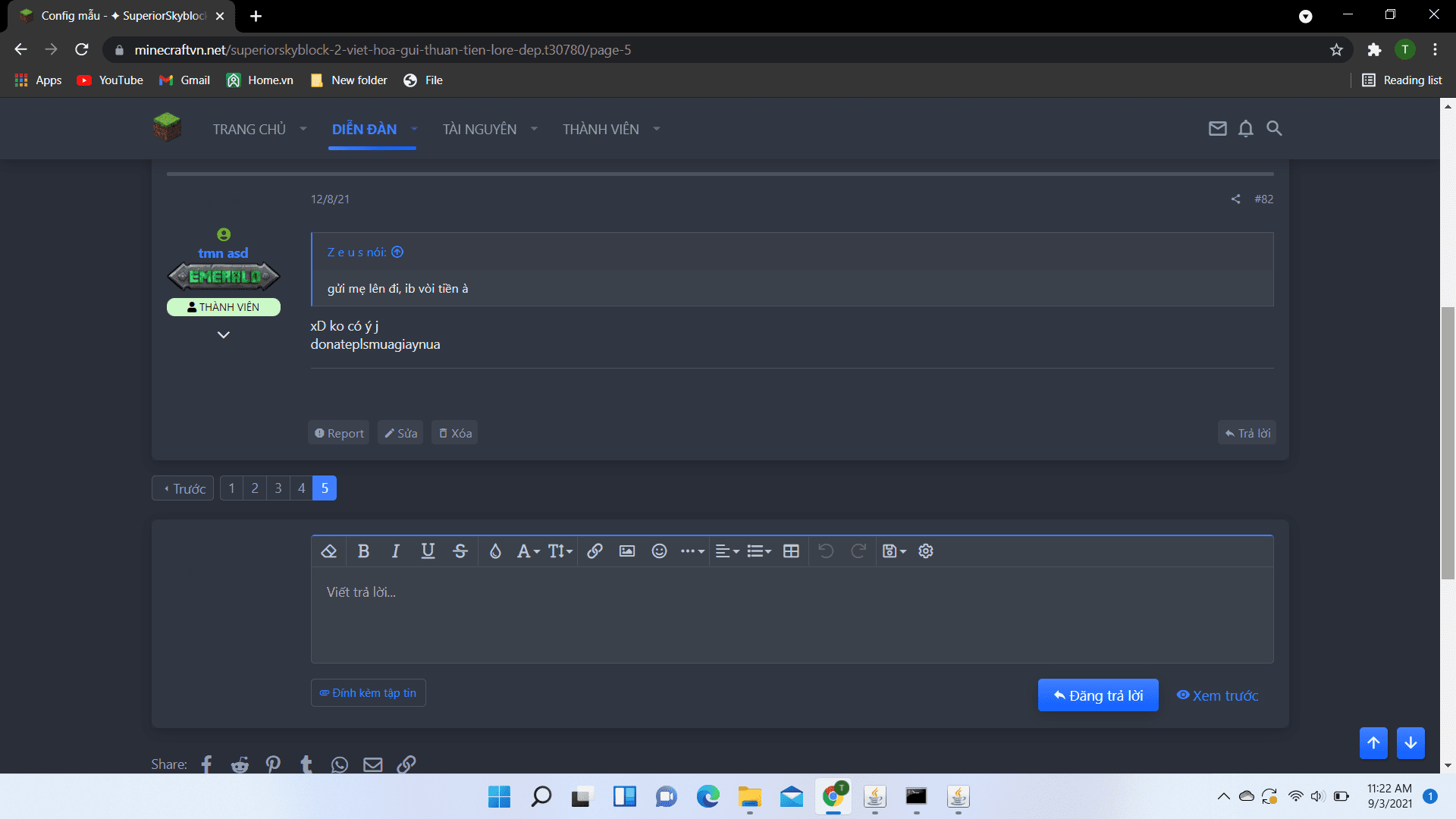This screenshot has height=819, width=1456.
Task: Open the more insert options dropdown
Action: [692, 551]
